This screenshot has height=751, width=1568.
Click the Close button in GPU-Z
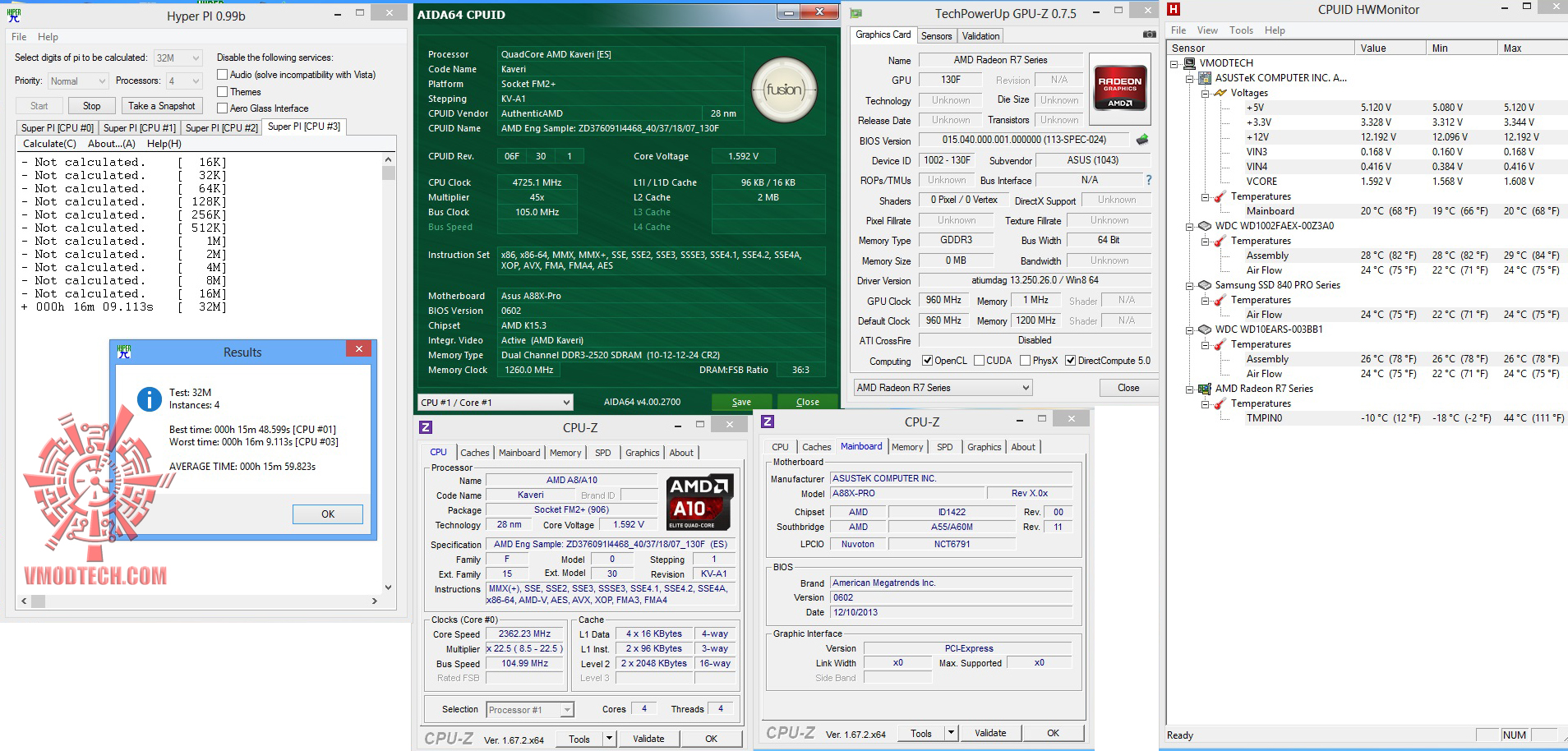(x=1128, y=388)
